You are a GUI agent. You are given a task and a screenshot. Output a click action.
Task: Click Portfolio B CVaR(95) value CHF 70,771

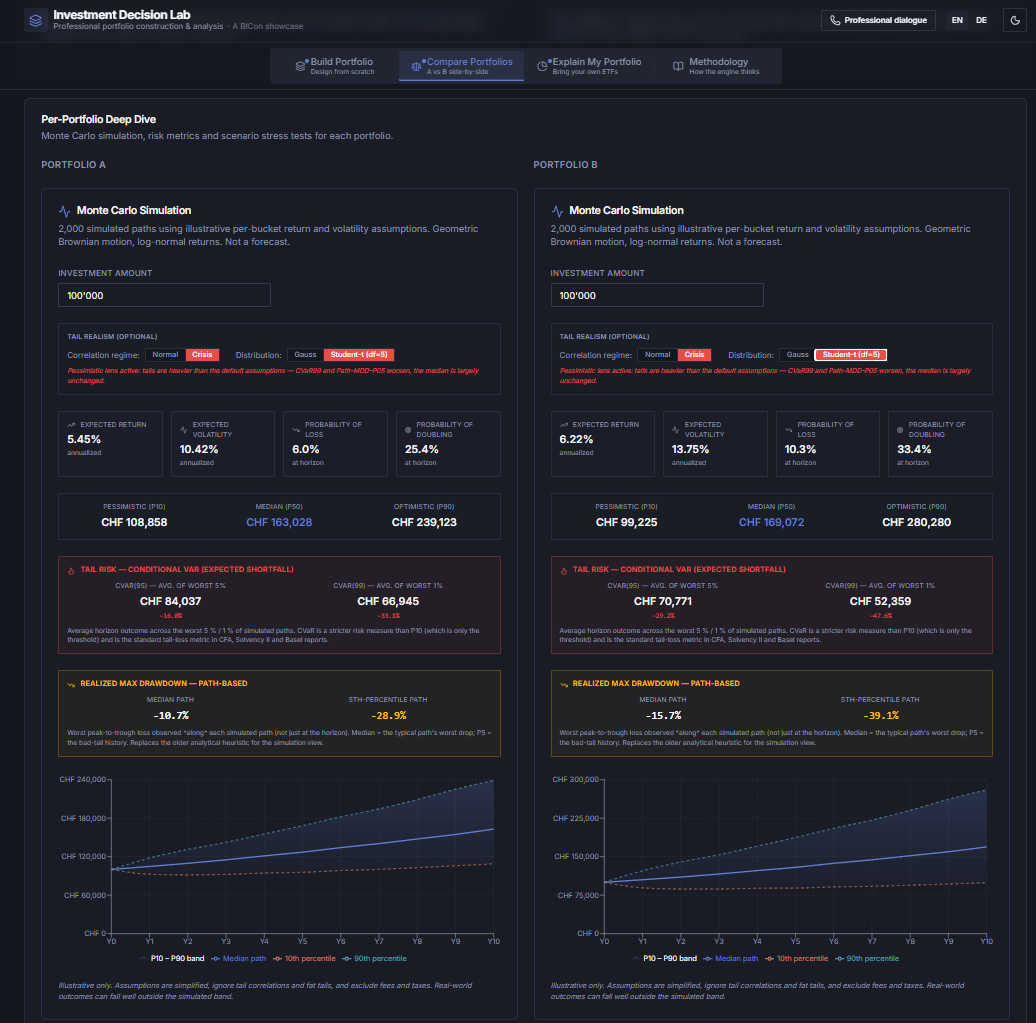(663, 601)
